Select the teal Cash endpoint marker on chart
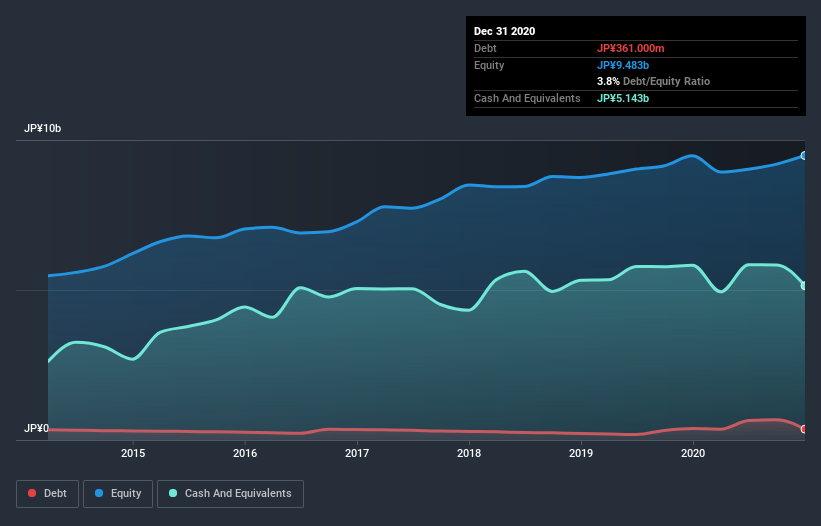This screenshot has height=526, width=821. [804, 286]
